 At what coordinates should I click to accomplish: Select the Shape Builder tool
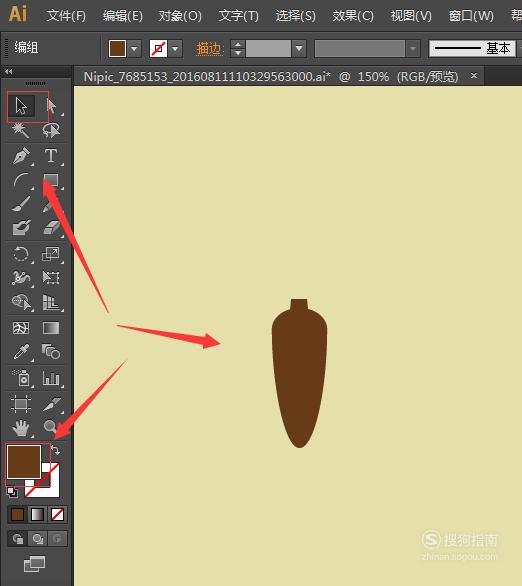point(21,302)
